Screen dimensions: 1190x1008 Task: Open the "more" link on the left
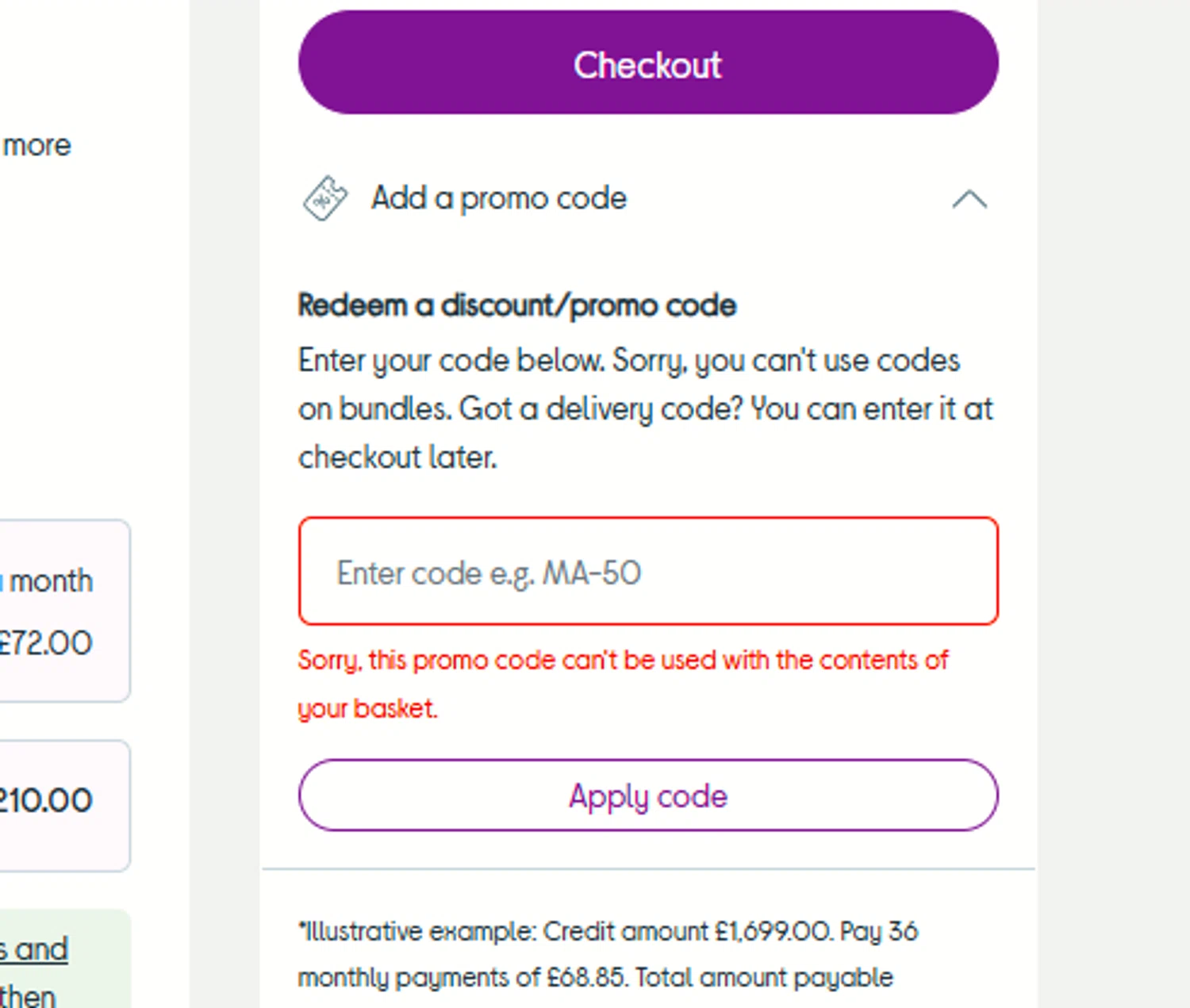click(36, 146)
